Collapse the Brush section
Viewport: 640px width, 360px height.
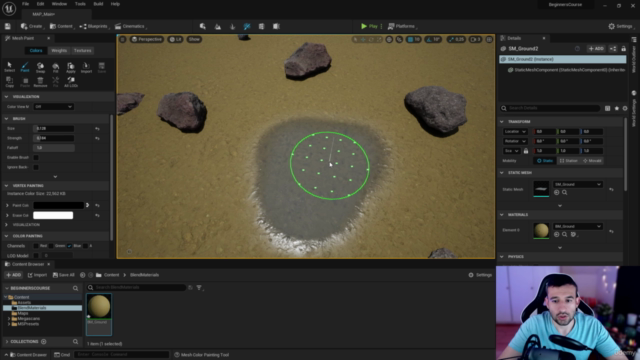(7, 119)
